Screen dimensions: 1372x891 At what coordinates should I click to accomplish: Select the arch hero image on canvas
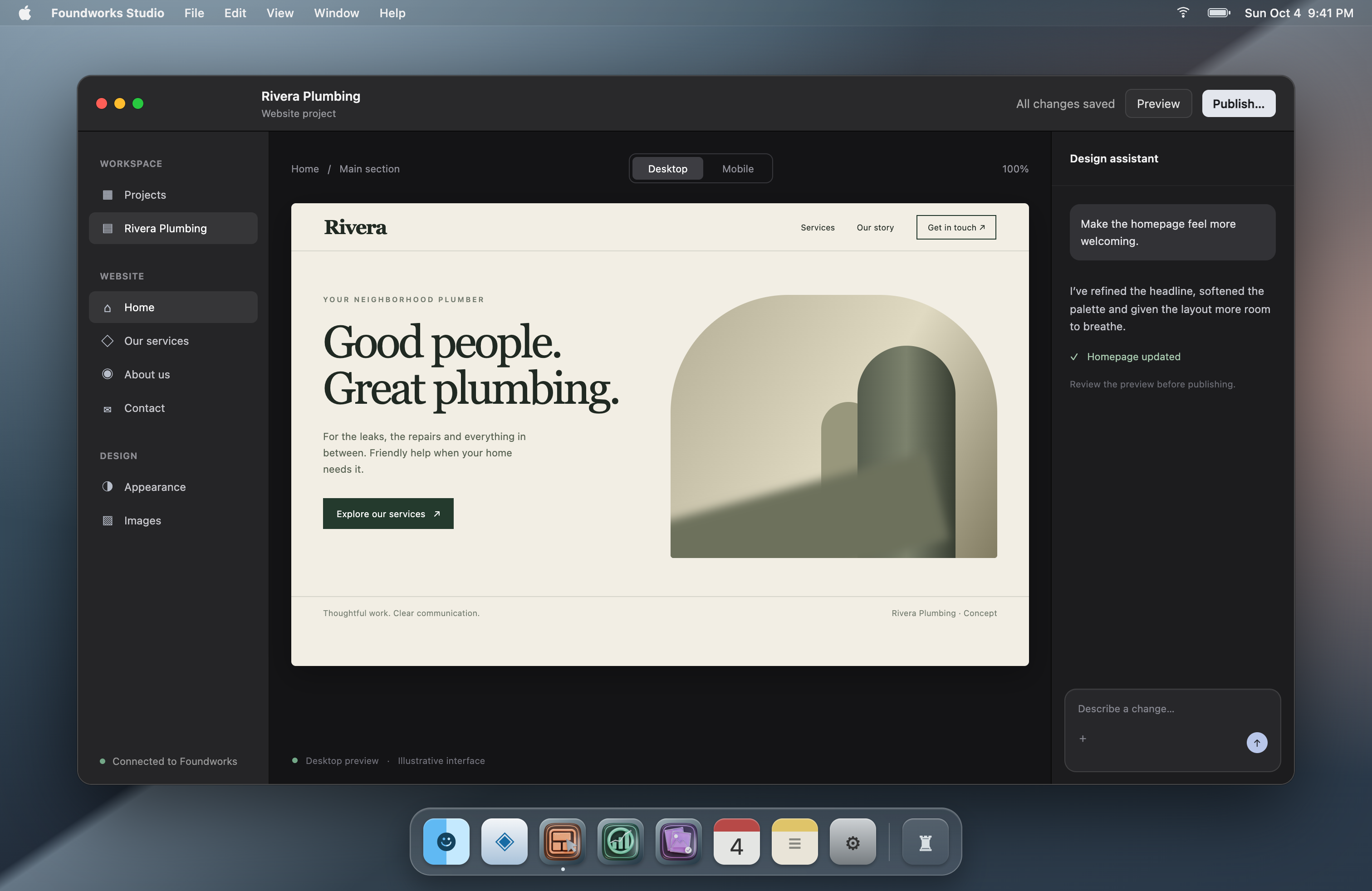(x=833, y=426)
